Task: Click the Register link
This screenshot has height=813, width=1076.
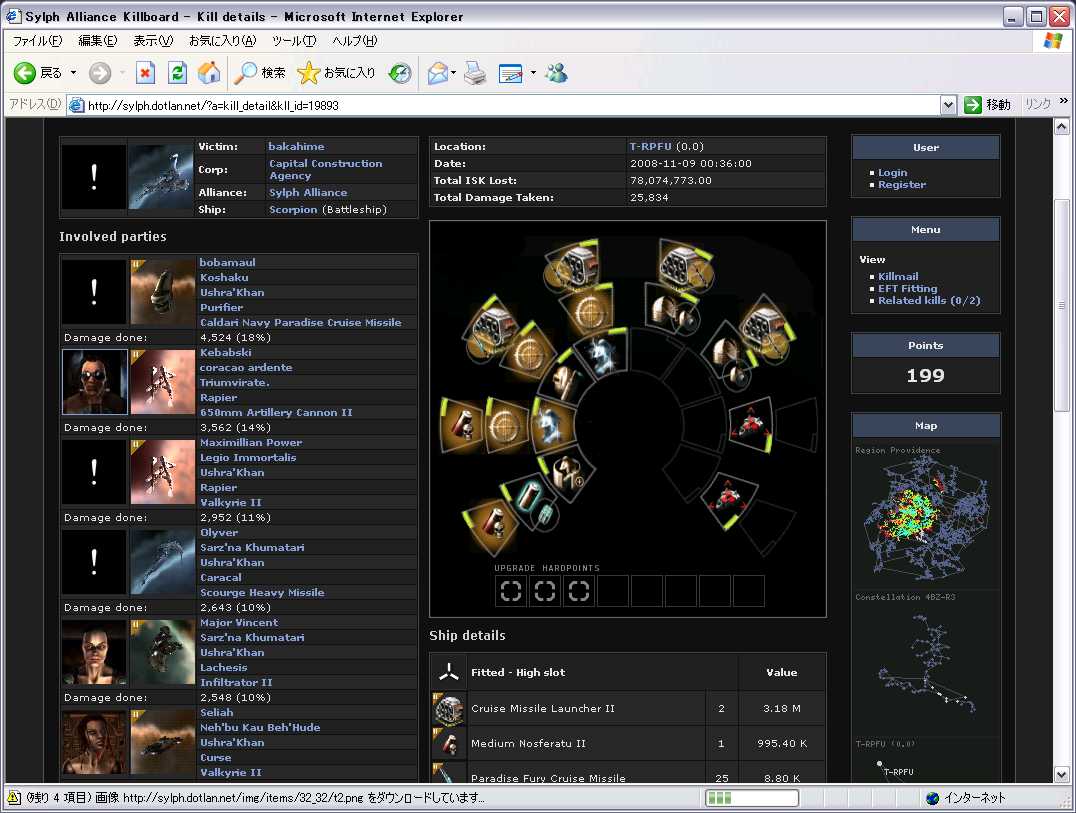Action: coord(902,185)
